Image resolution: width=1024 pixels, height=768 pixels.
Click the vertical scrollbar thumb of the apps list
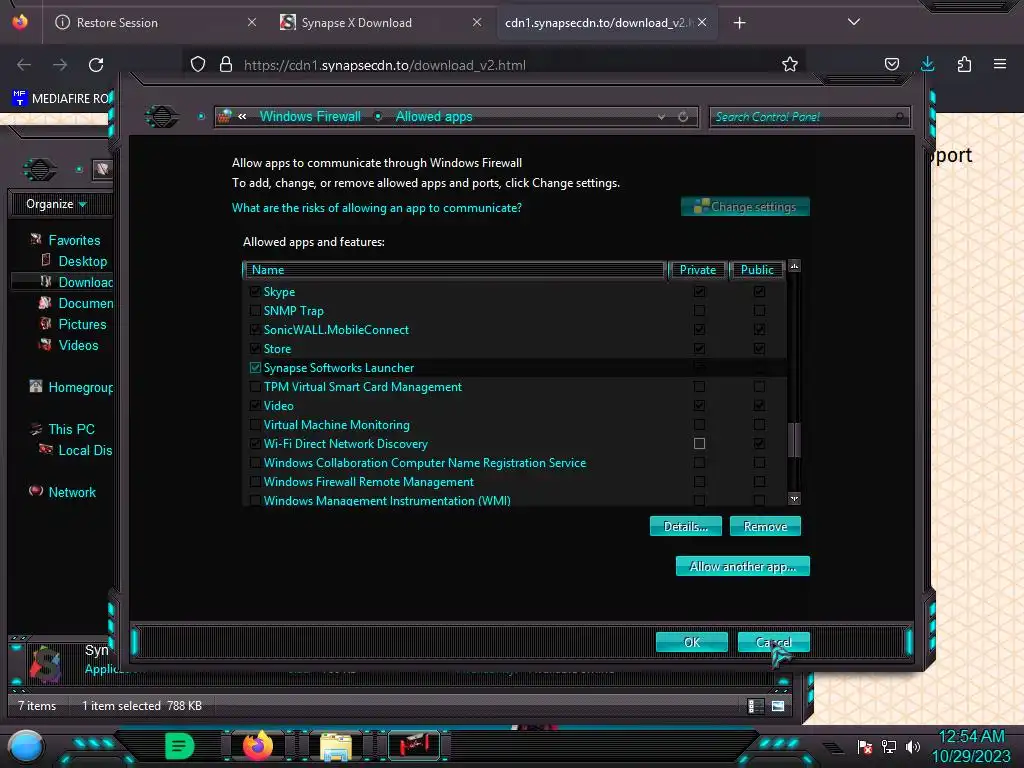pos(794,440)
